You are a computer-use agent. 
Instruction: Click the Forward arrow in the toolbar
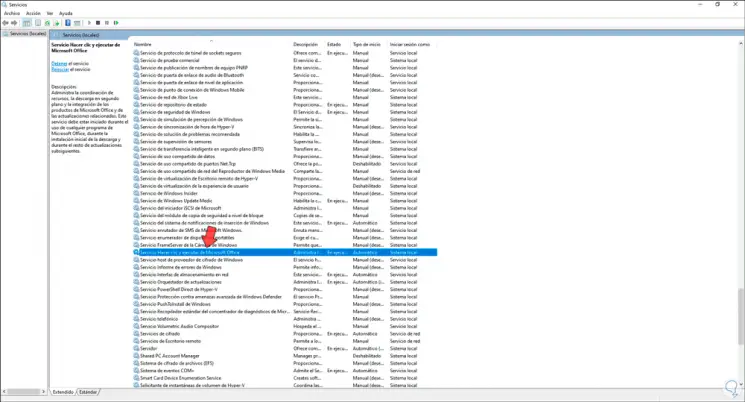point(14,23)
